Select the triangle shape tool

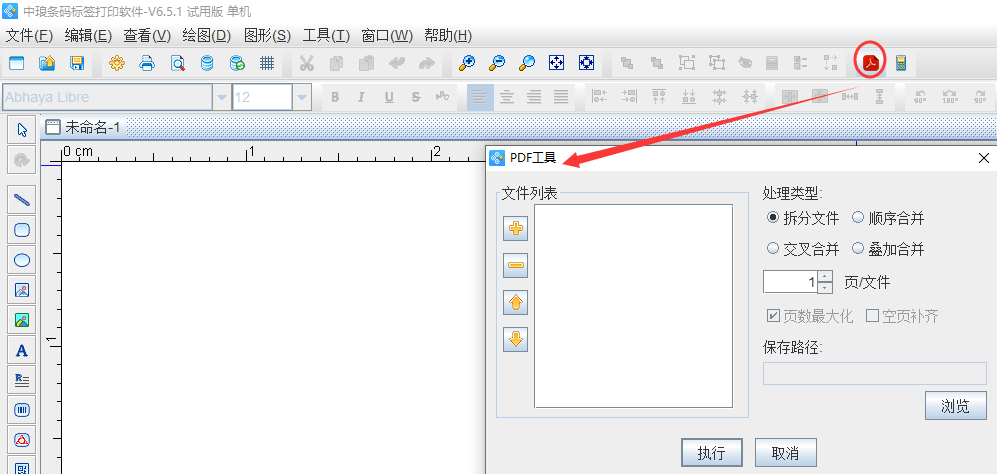(x=22, y=440)
